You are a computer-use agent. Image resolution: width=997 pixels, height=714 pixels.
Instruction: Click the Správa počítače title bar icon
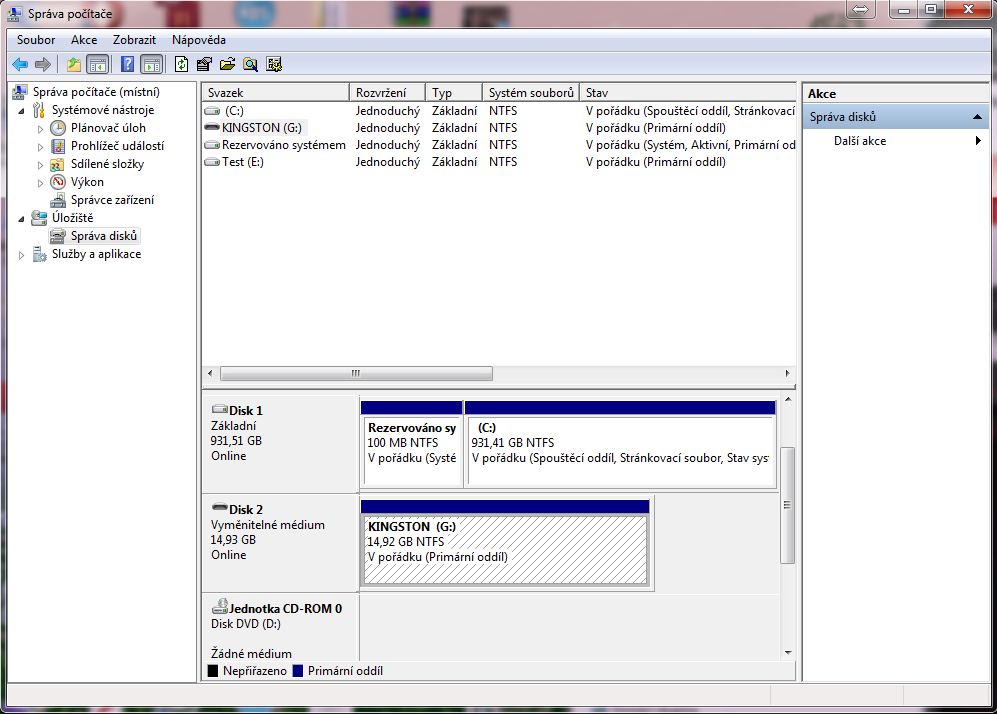pyautogui.click(x=15, y=13)
